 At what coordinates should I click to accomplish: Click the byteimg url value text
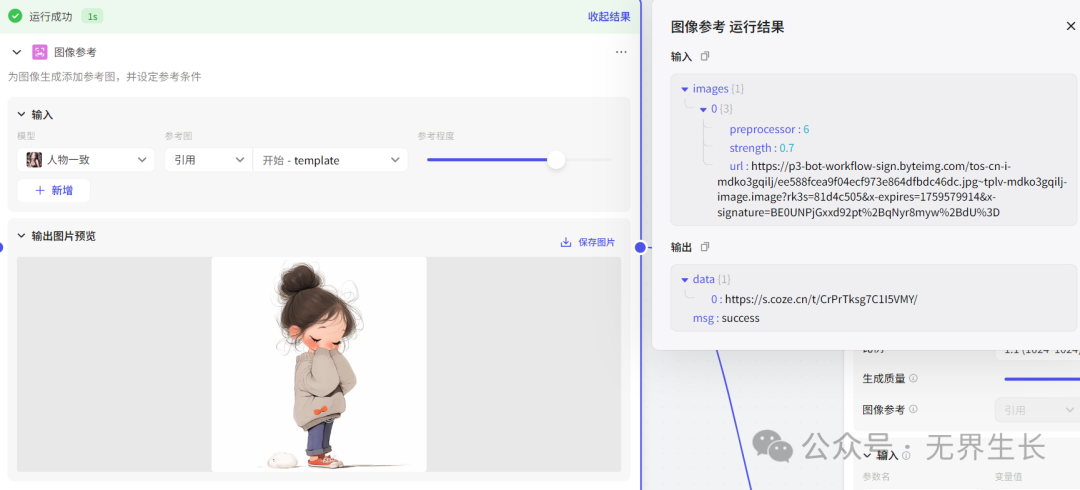click(x=893, y=190)
